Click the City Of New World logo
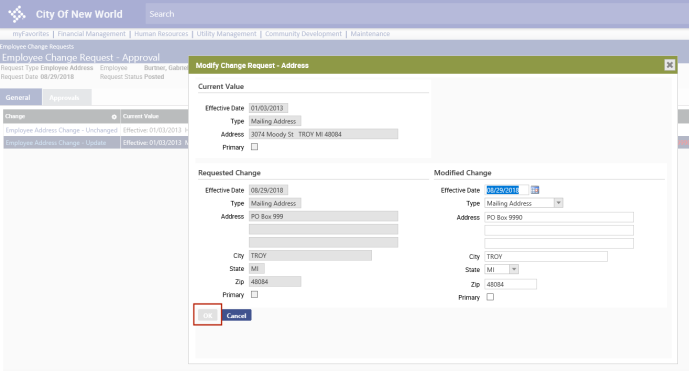The width and height of the screenshot is (689, 373). click(17, 14)
